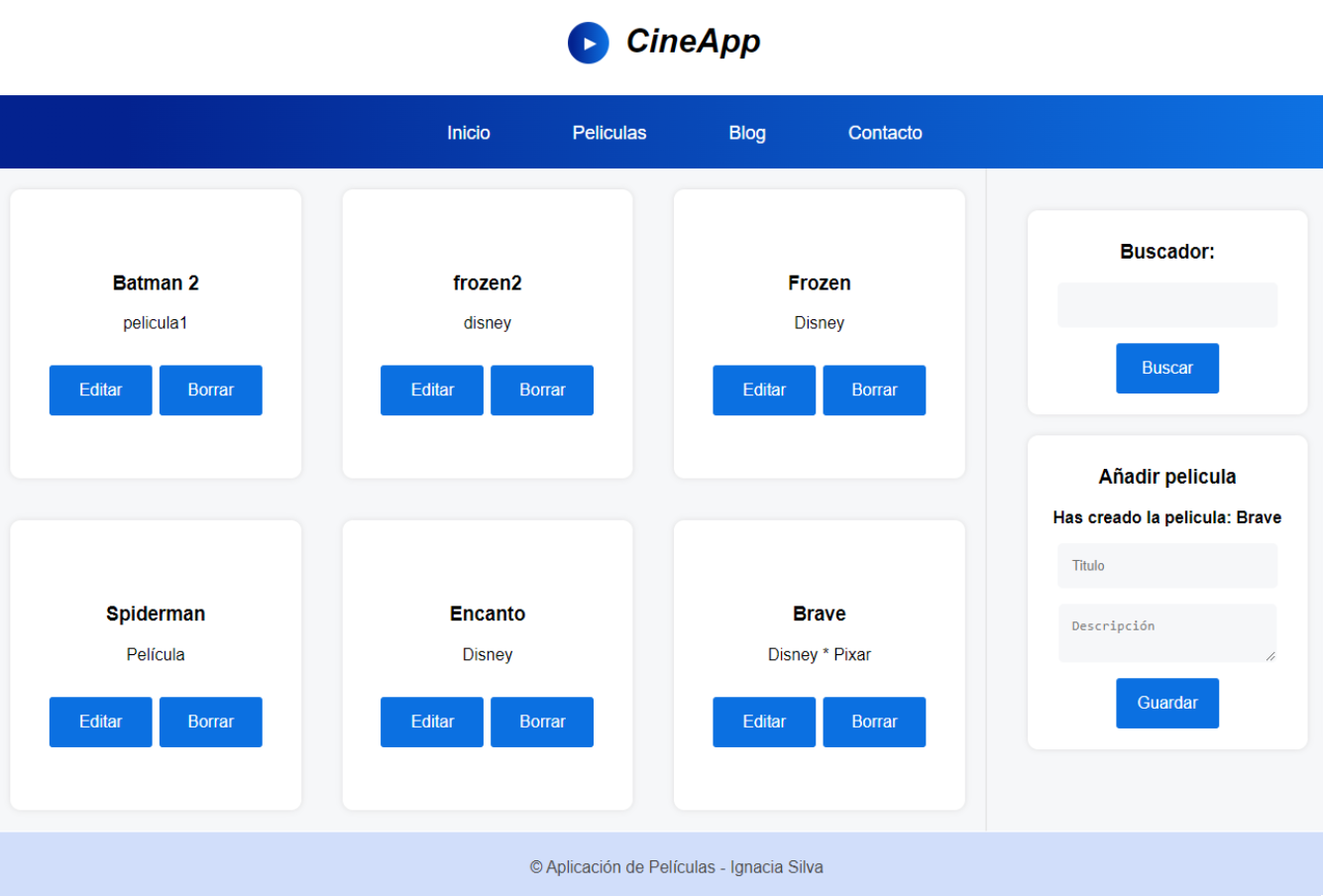Image resolution: width=1323 pixels, height=896 pixels.
Task: Click the Titulo input field
Action: (1167, 565)
